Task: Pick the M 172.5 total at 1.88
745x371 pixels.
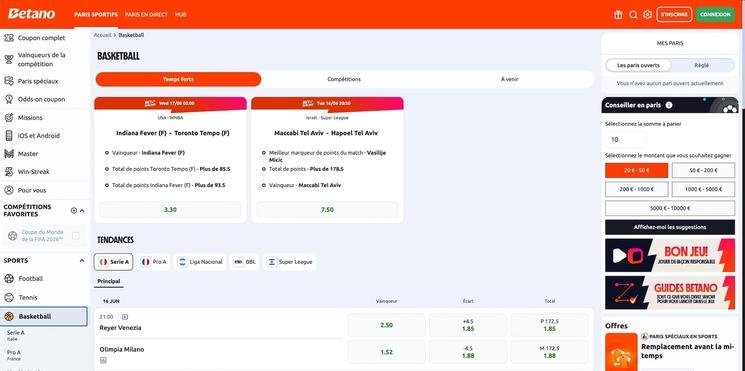Action: [x=549, y=352]
